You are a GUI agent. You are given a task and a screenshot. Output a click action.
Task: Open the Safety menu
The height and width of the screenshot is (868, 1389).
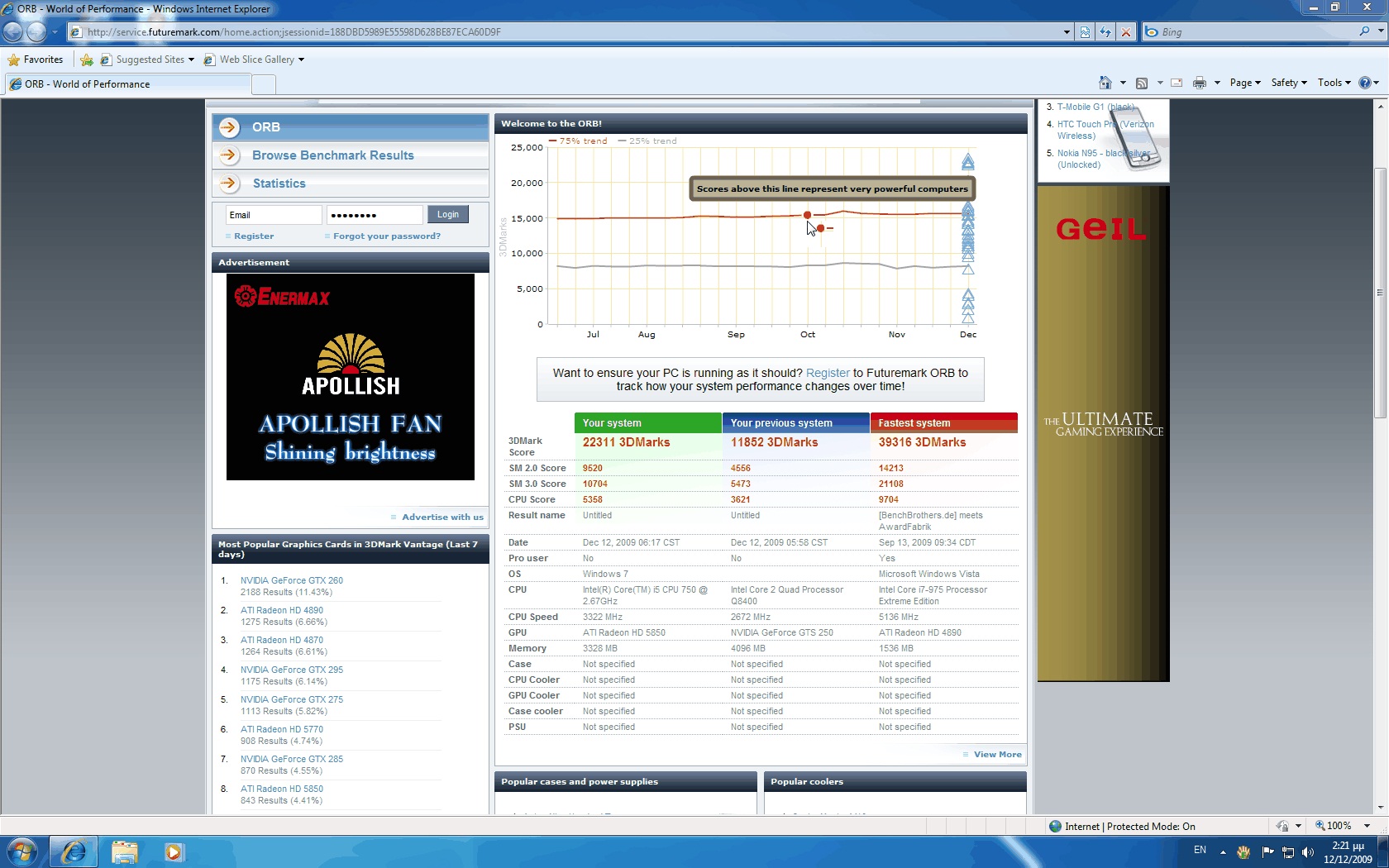tap(1289, 83)
